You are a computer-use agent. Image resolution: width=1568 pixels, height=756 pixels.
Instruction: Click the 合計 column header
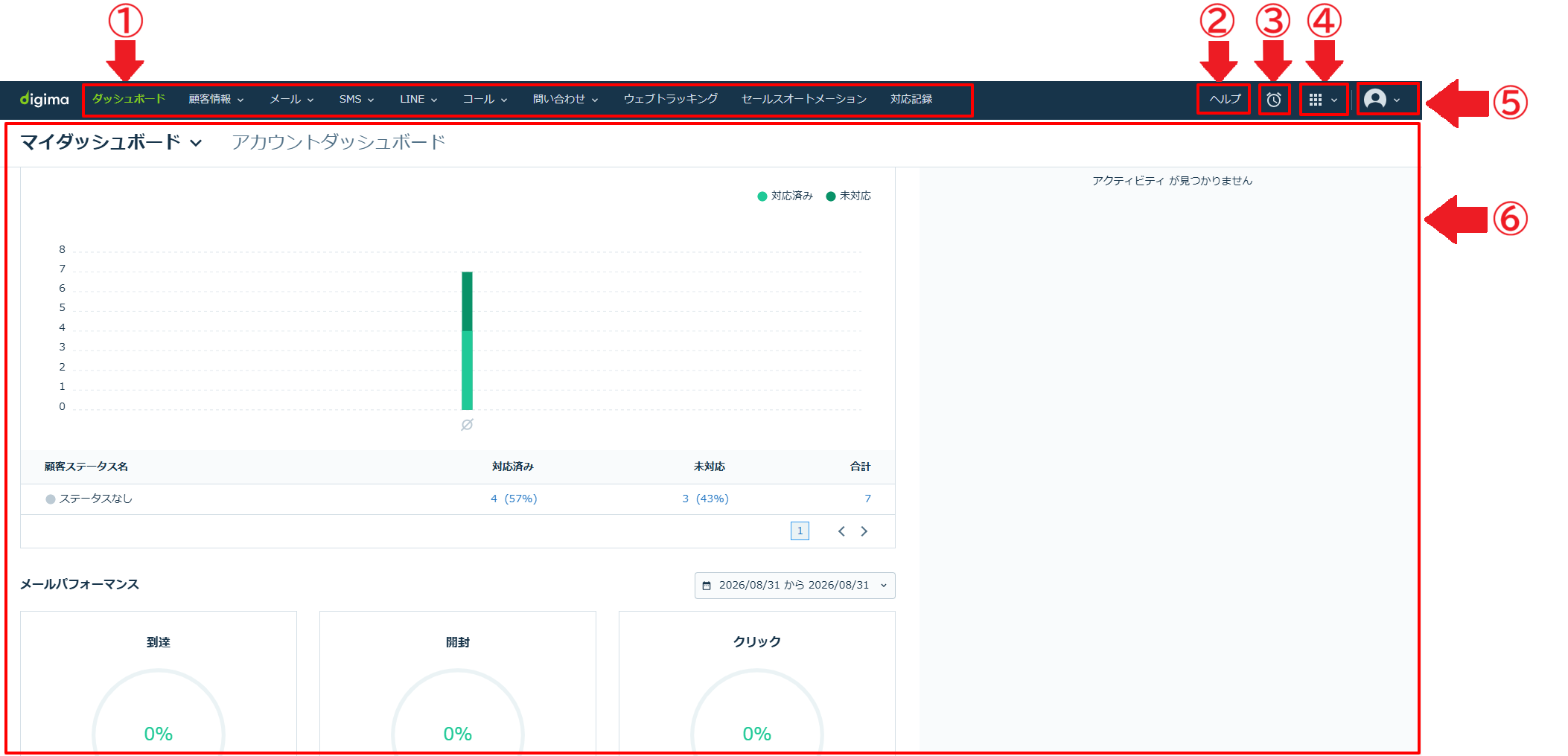point(861,467)
